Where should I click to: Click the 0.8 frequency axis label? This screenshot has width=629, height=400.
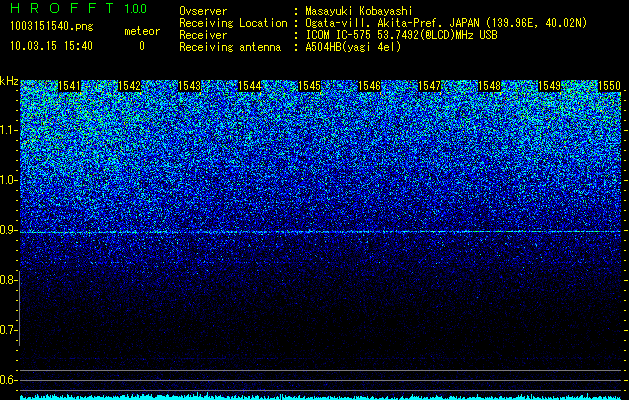tap(8, 280)
